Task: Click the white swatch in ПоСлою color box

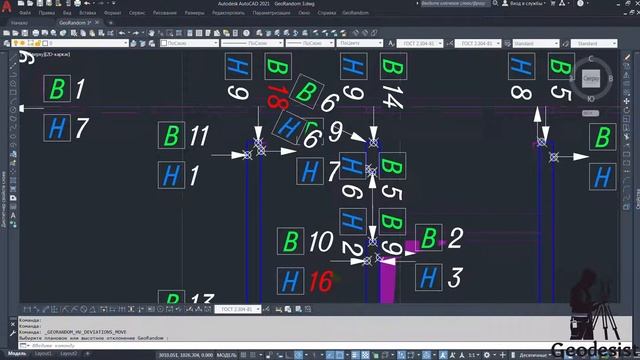Action: (x=164, y=43)
